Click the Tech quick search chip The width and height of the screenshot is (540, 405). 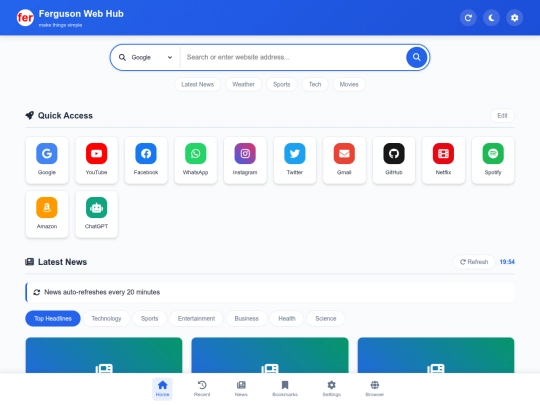[315, 84]
